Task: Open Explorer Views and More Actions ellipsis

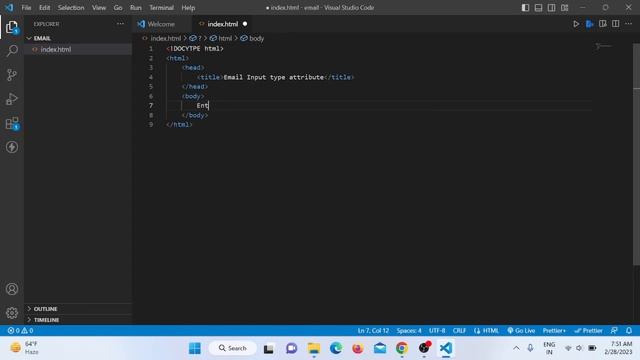Action: 120,24
